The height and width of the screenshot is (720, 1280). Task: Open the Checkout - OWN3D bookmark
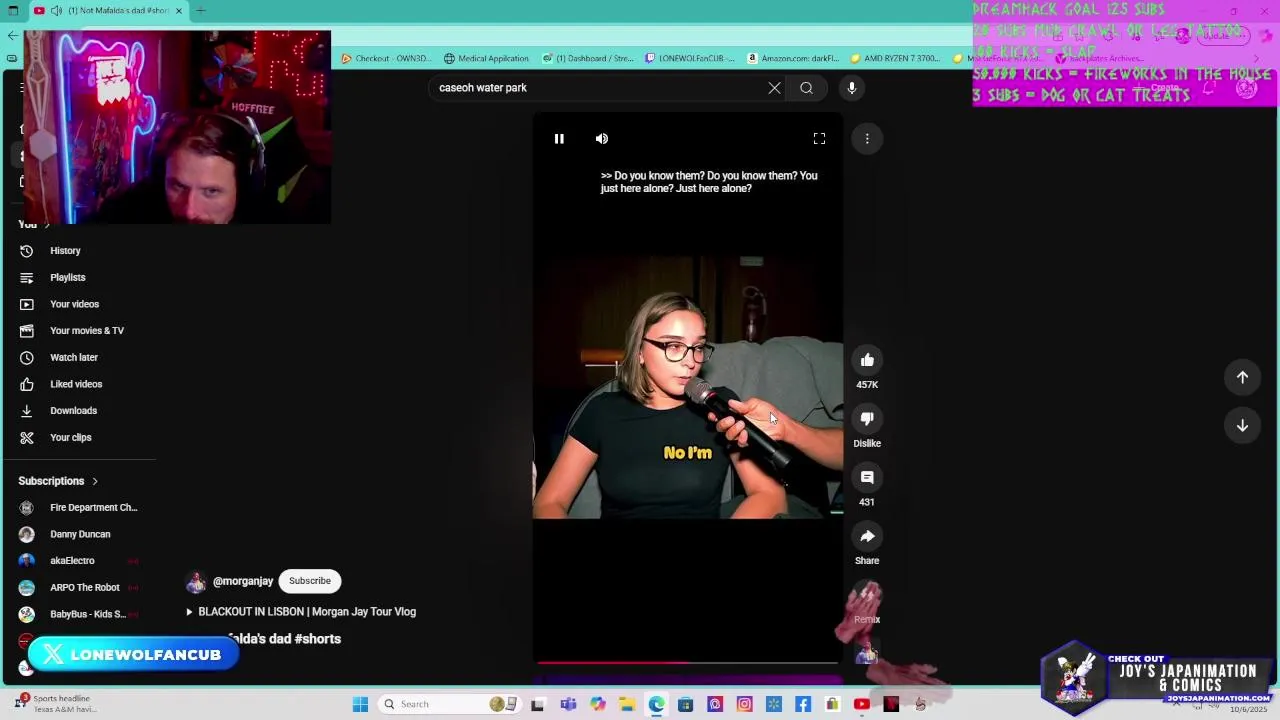click(x=386, y=58)
